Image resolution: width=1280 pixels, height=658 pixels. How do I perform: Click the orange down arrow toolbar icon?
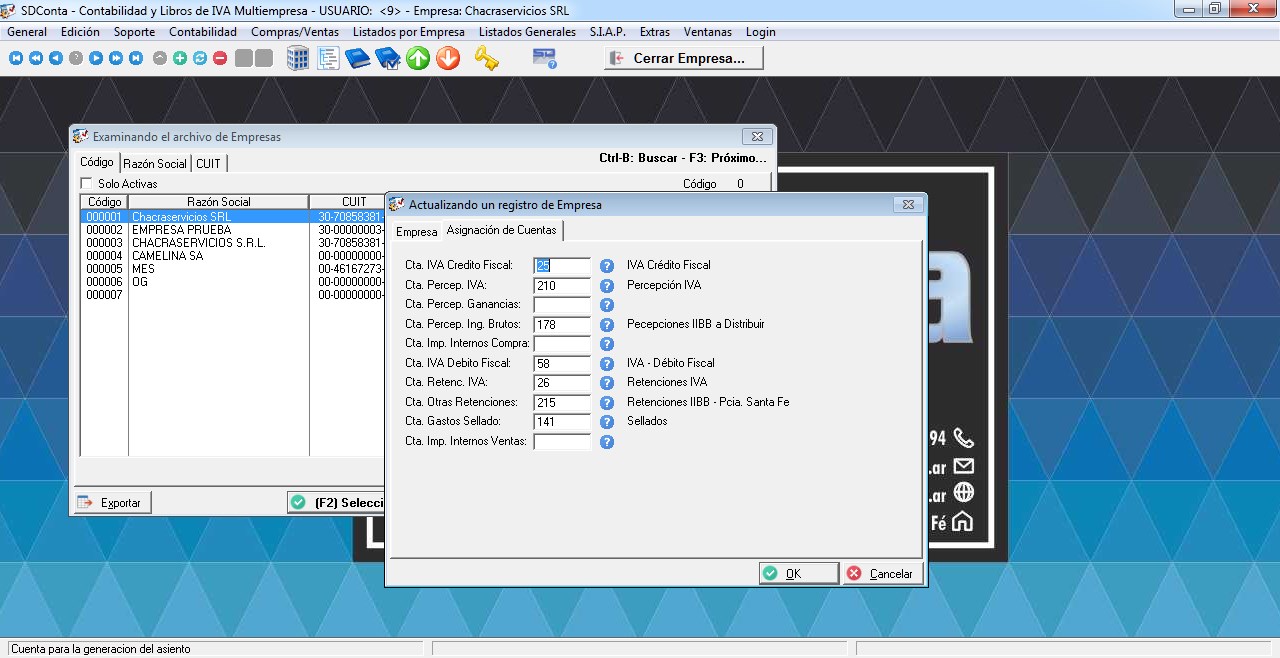click(448, 59)
